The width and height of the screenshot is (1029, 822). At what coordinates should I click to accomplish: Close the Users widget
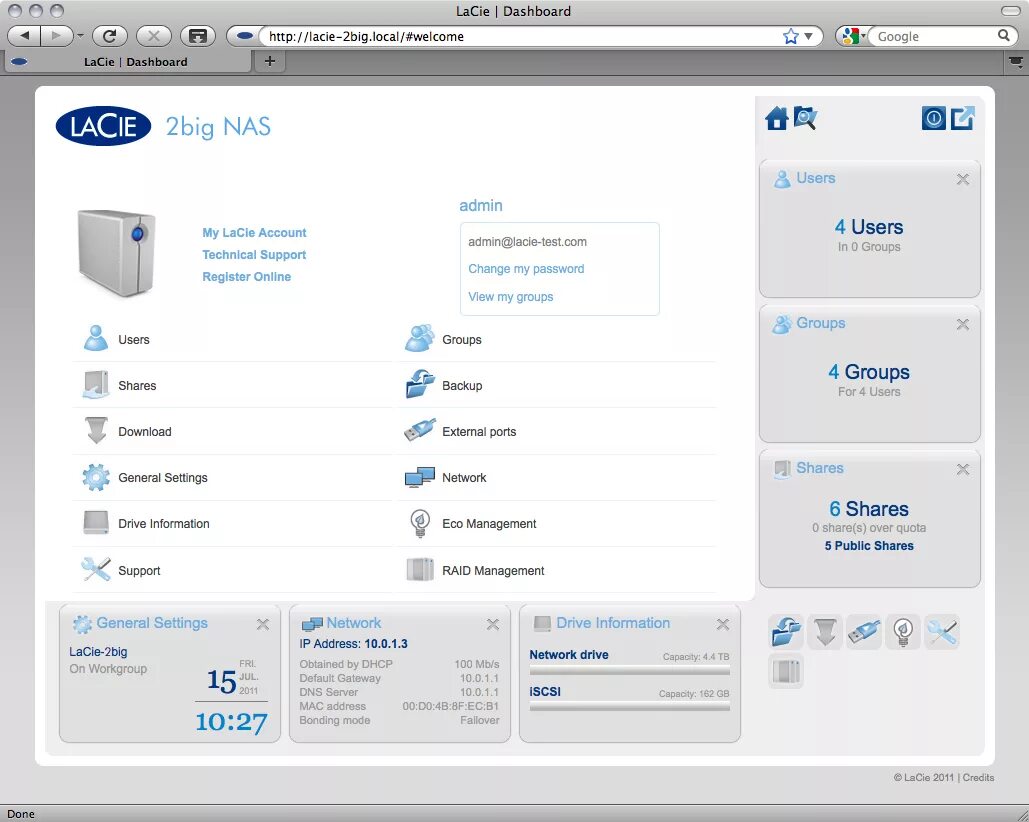point(963,179)
